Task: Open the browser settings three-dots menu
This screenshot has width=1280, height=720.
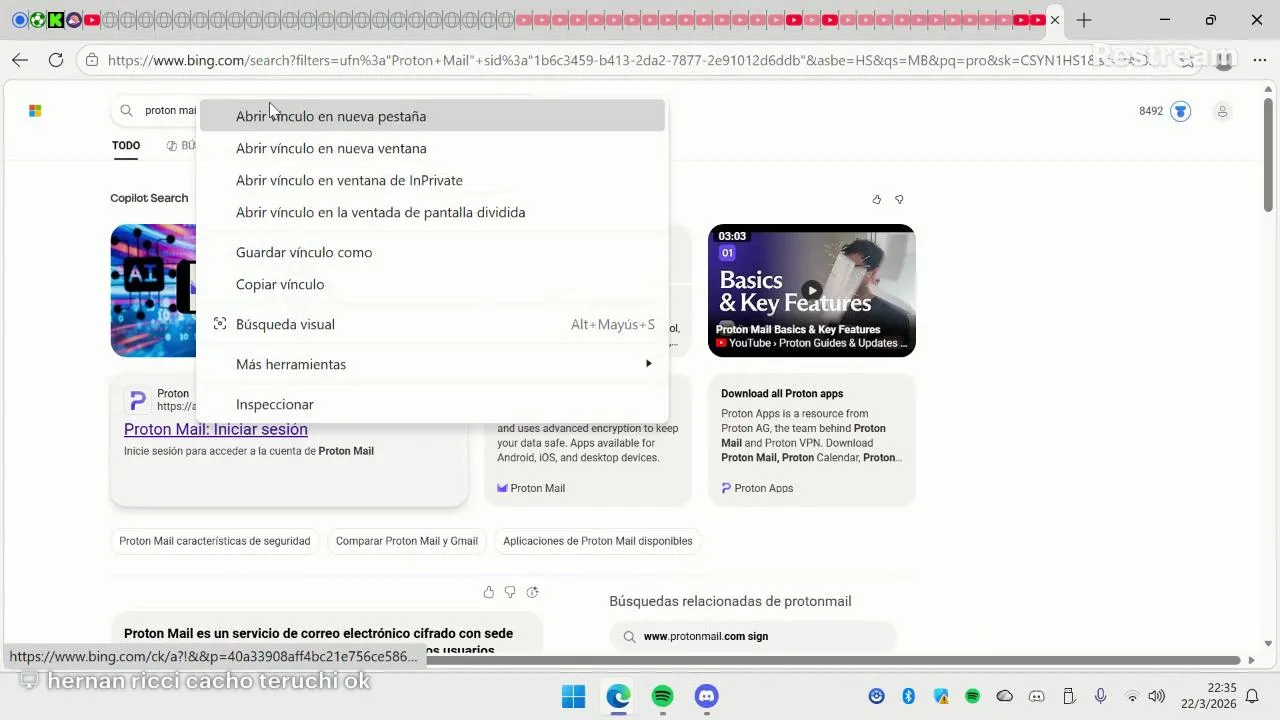Action: point(1259,60)
